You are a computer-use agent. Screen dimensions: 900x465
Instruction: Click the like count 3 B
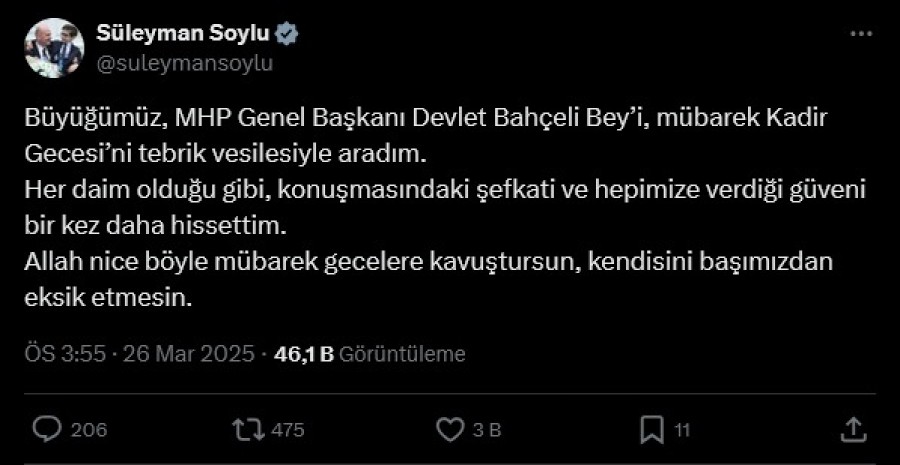[486, 430]
